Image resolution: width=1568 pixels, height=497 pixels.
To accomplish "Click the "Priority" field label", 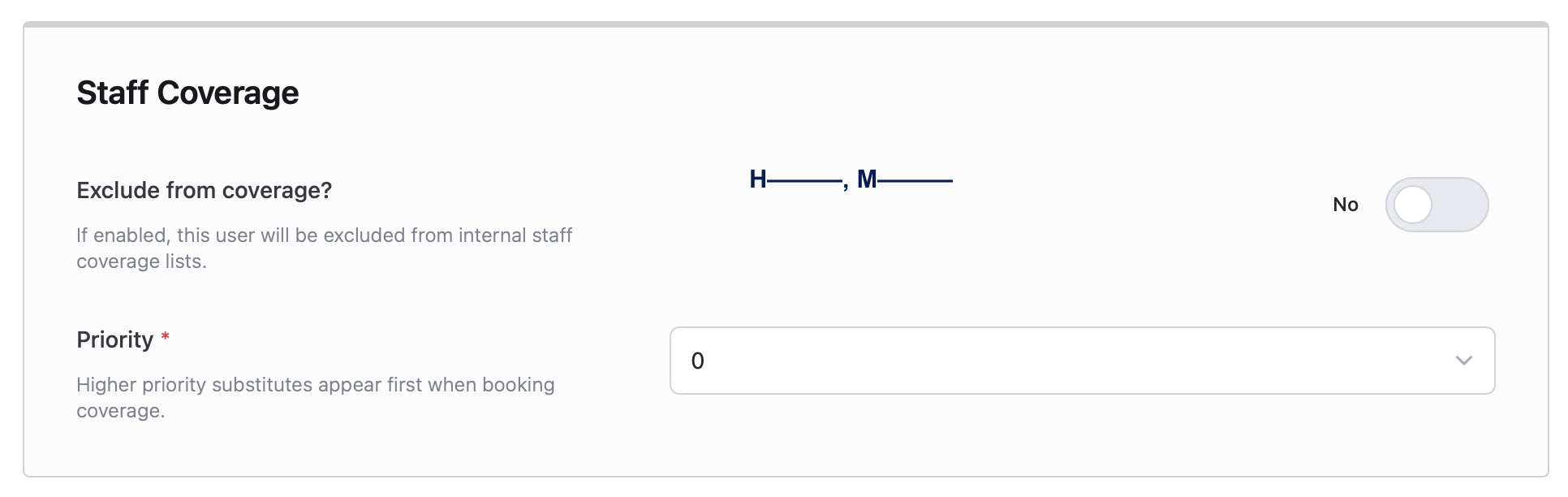I will 114,339.
